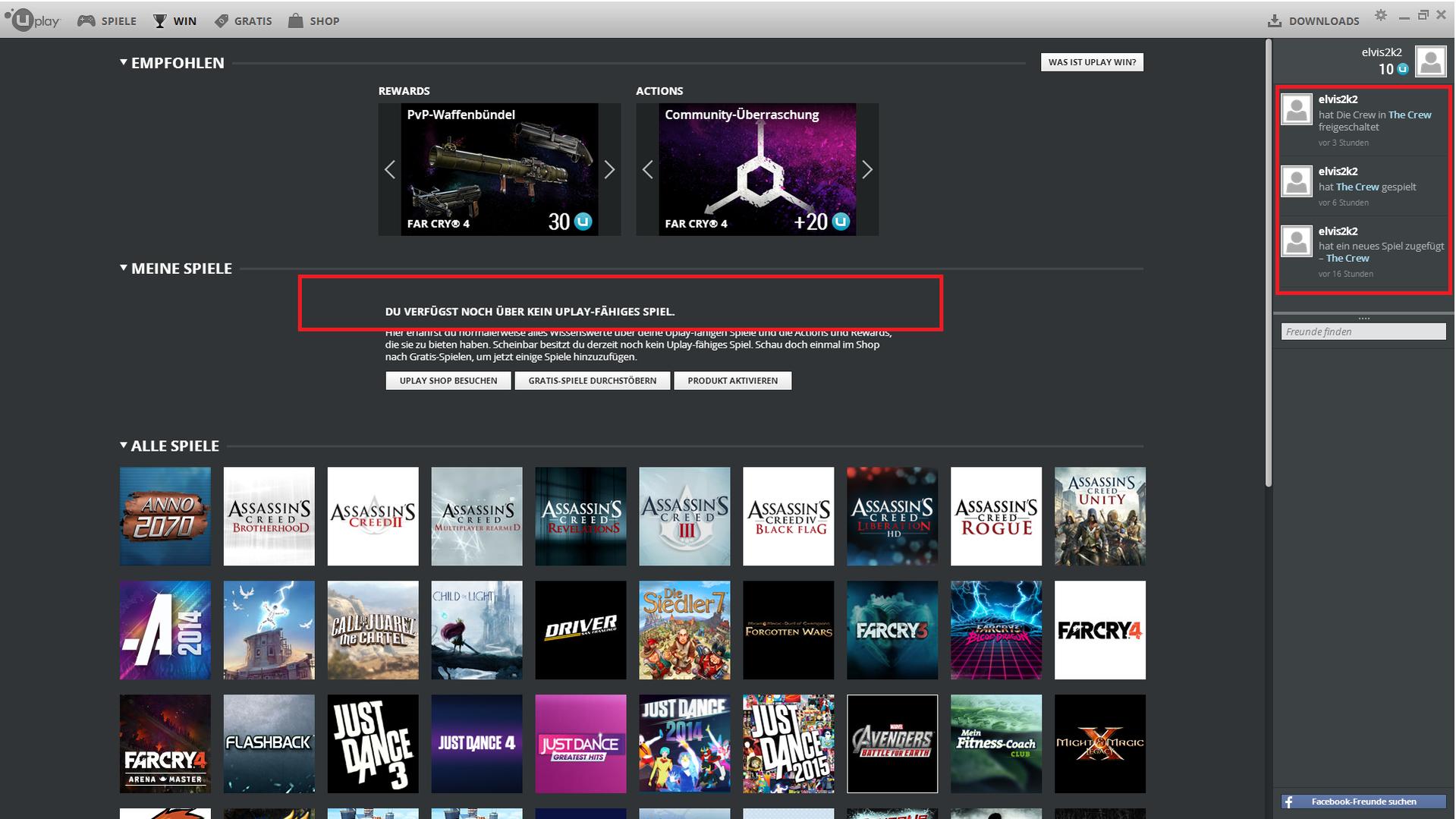Viewport: 1456px width, 819px height.
Task: Click the Uplay points coin icon next to 10
Action: point(1403,68)
